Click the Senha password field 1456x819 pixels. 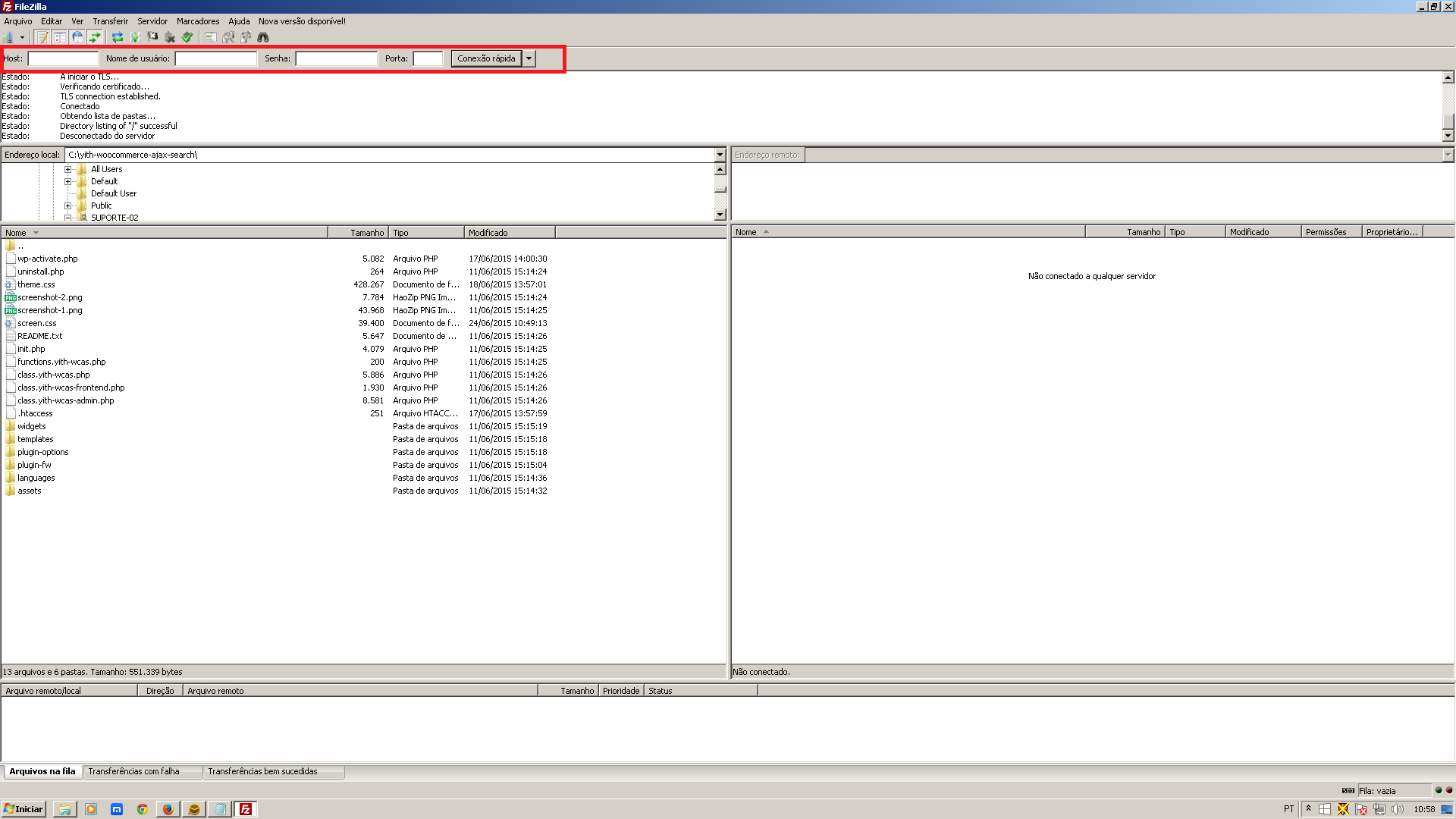[x=337, y=58]
